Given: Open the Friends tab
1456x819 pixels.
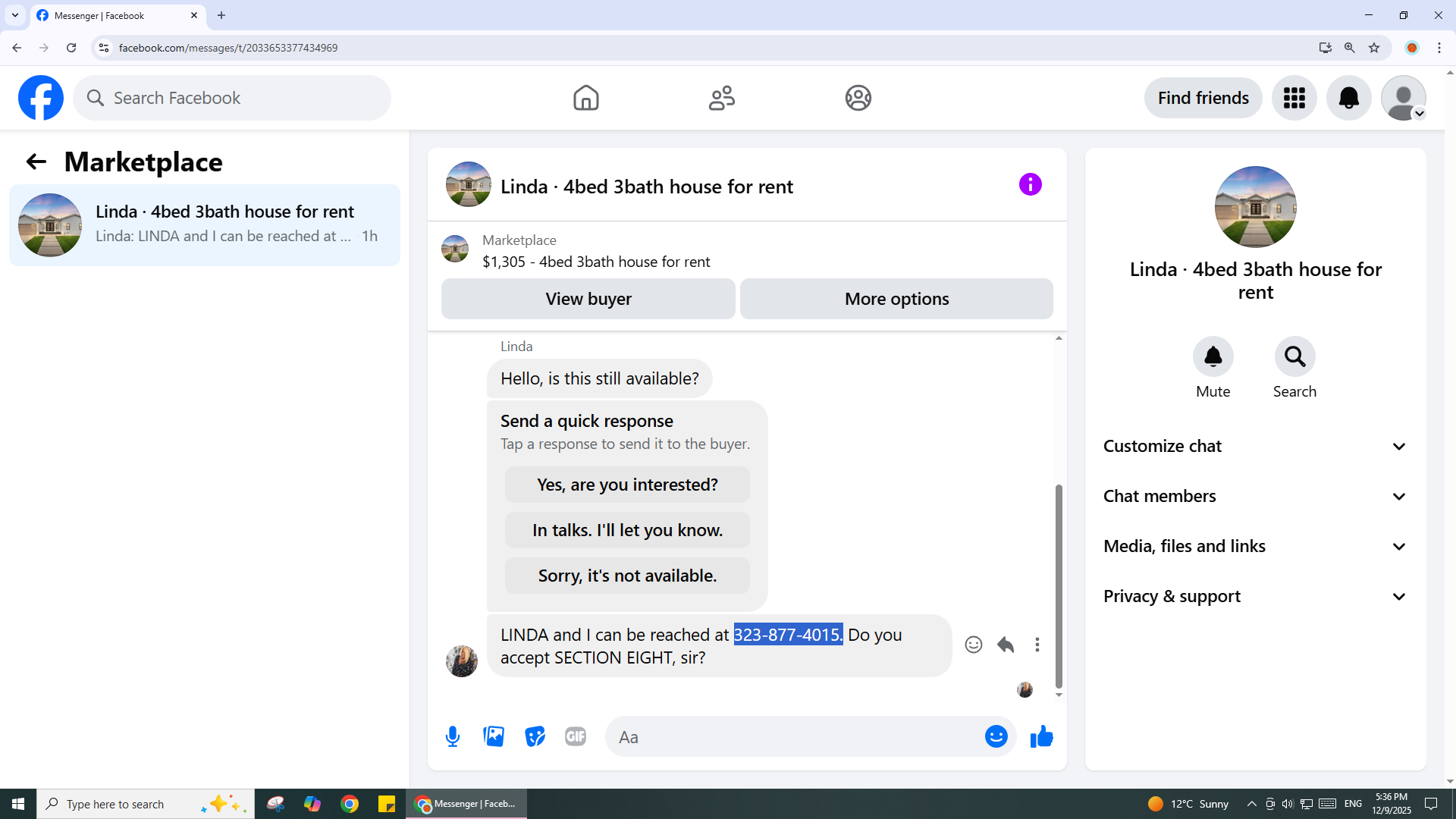Looking at the screenshot, I should click(721, 98).
